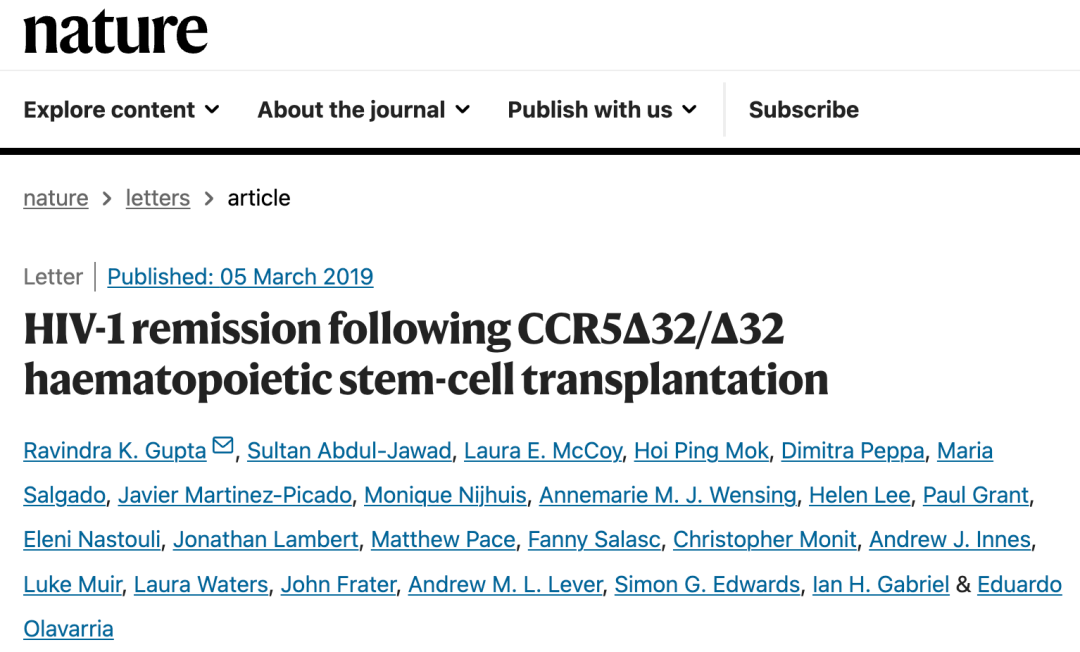Click author Hoi Ping Mok
This screenshot has height=652, width=1080.
coord(701,451)
